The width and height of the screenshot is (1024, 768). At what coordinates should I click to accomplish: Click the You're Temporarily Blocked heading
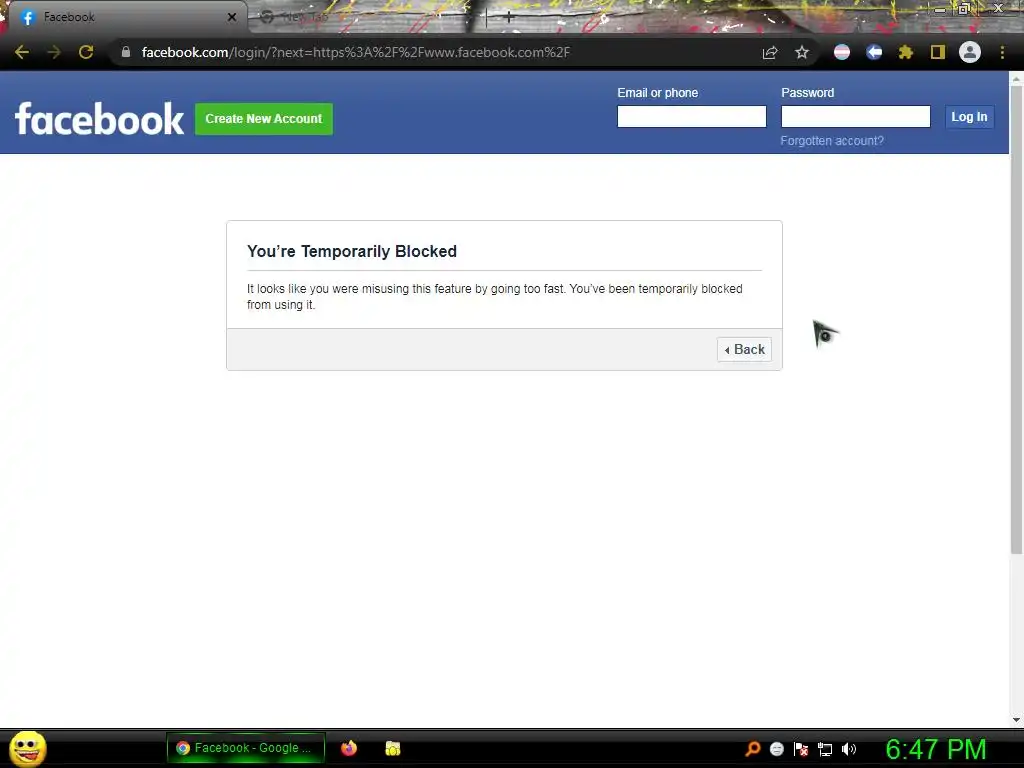pos(352,251)
